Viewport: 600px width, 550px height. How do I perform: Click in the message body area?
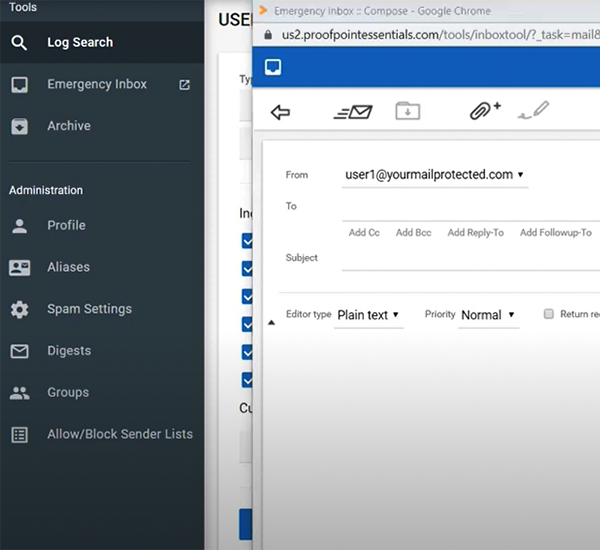point(432,440)
